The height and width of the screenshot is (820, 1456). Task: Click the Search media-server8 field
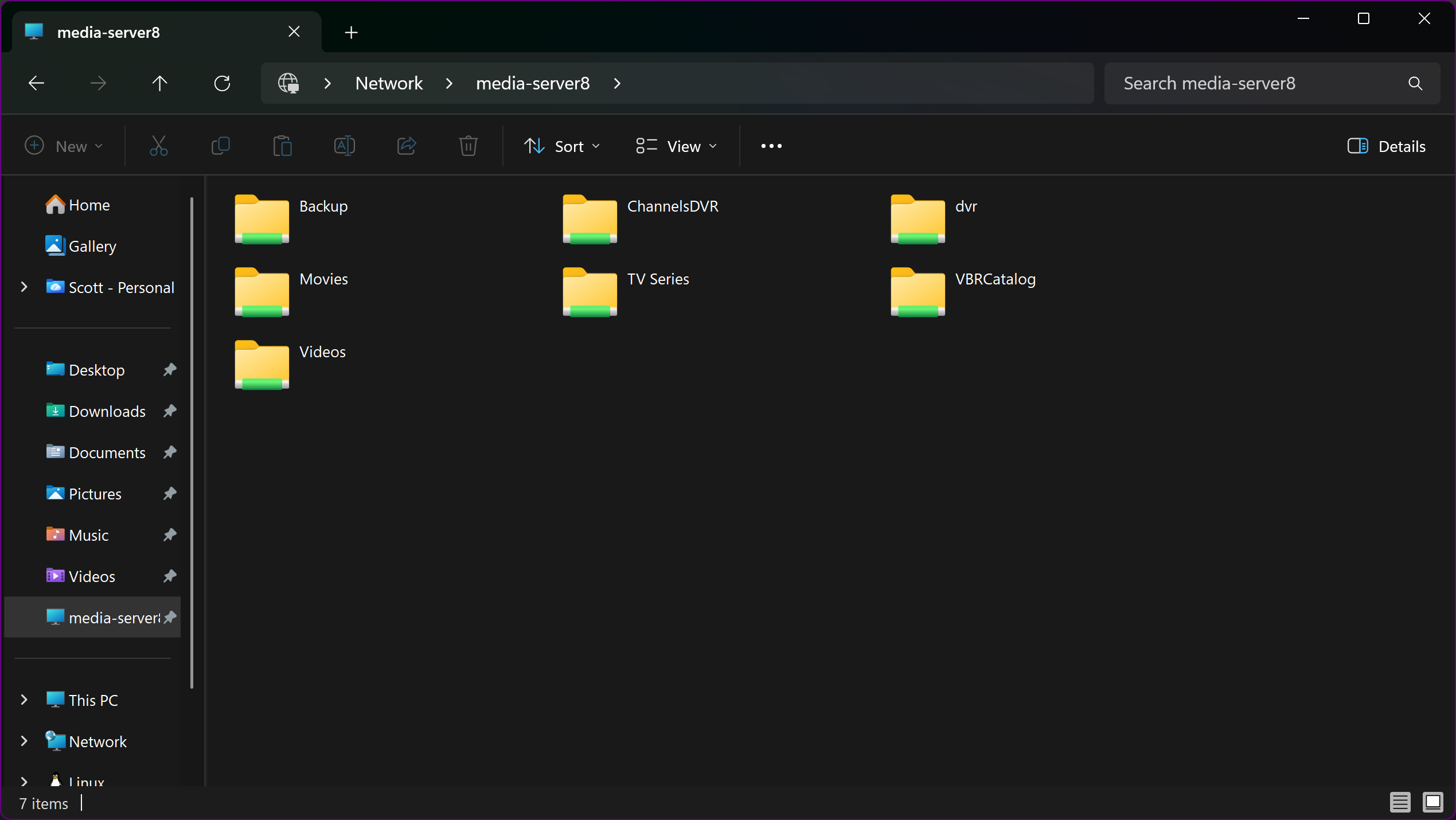point(1262,84)
